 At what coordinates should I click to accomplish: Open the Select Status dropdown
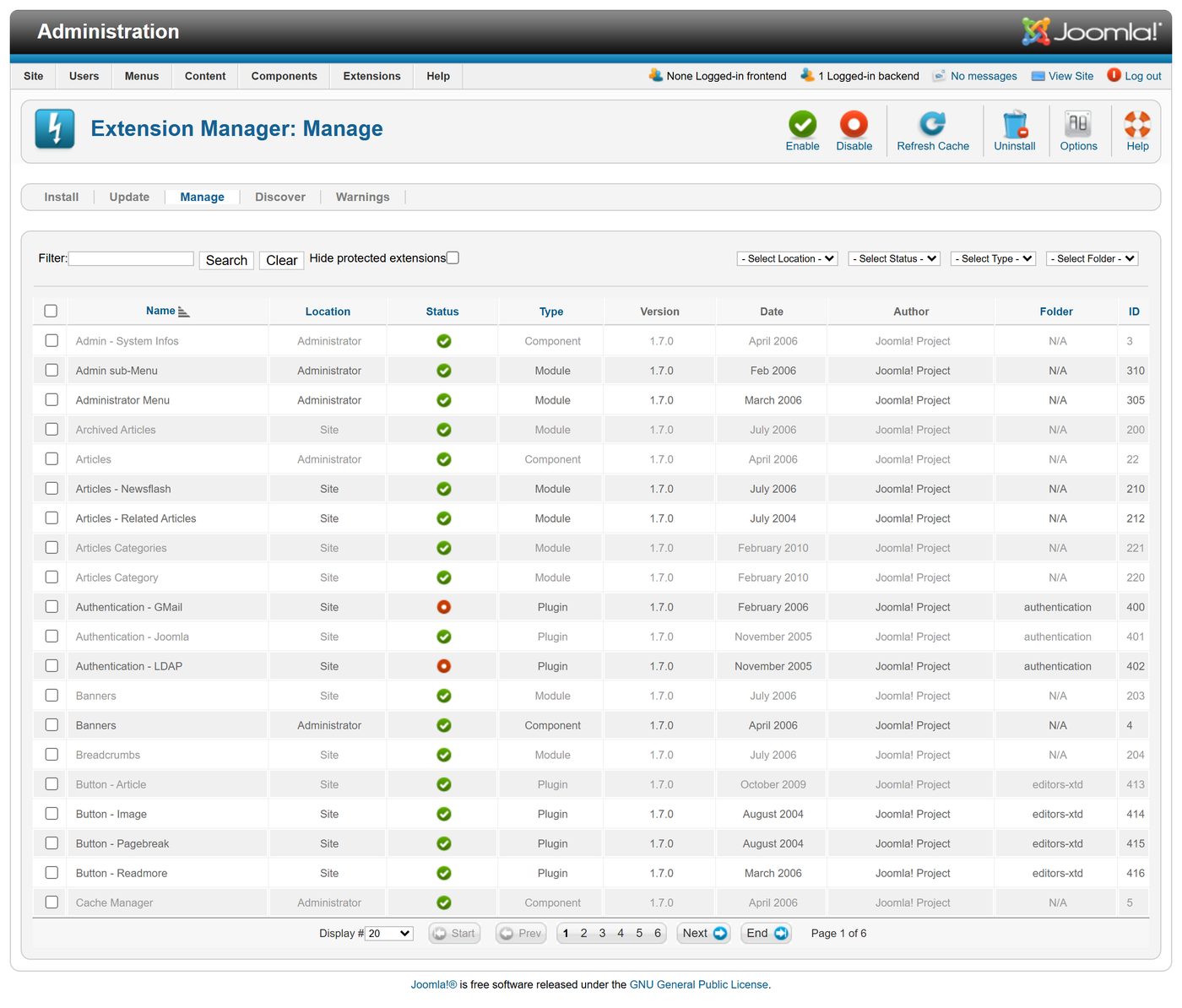coord(894,258)
